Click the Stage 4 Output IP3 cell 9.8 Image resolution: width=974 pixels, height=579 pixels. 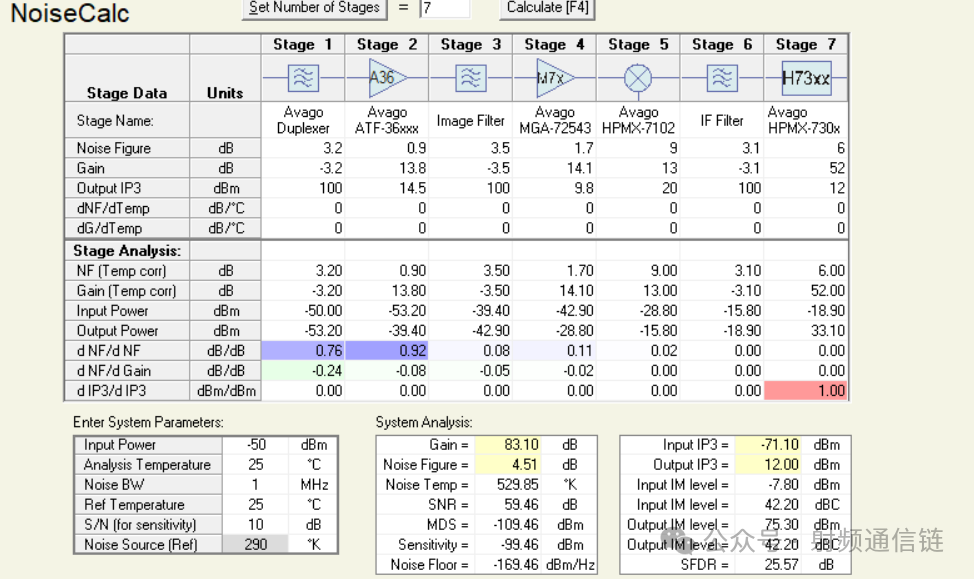click(x=555, y=188)
